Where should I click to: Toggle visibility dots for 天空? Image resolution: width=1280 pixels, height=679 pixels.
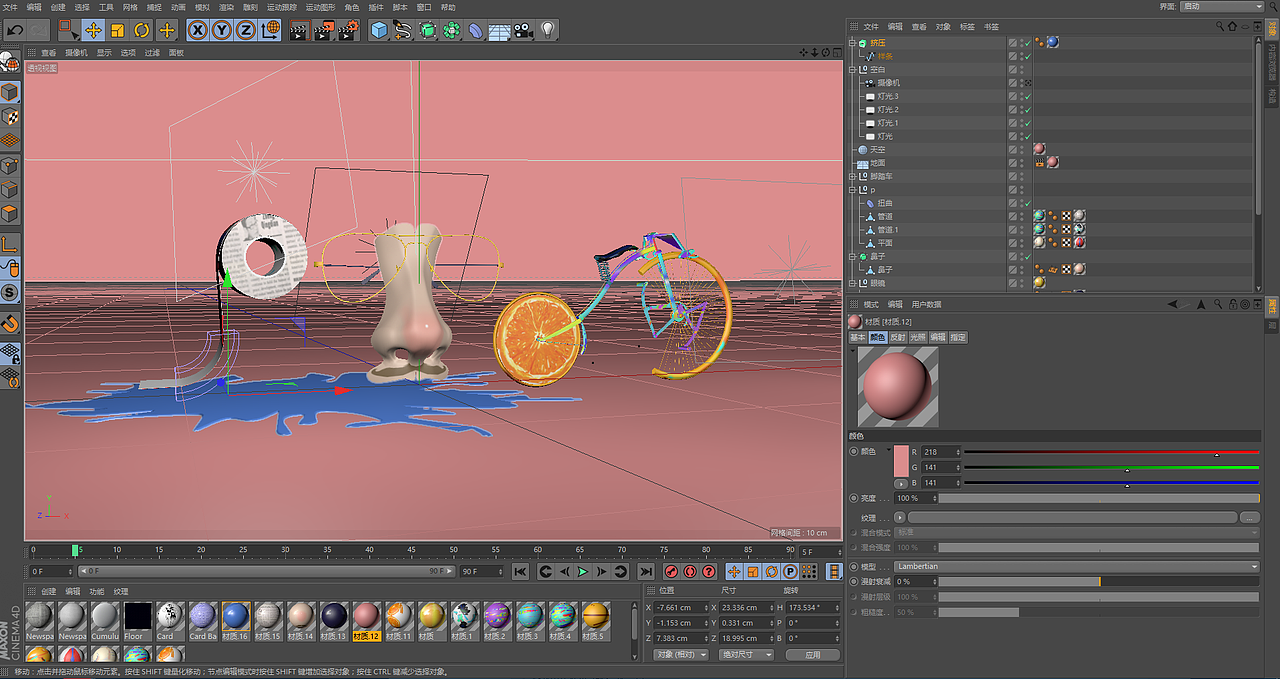(x=1022, y=149)
